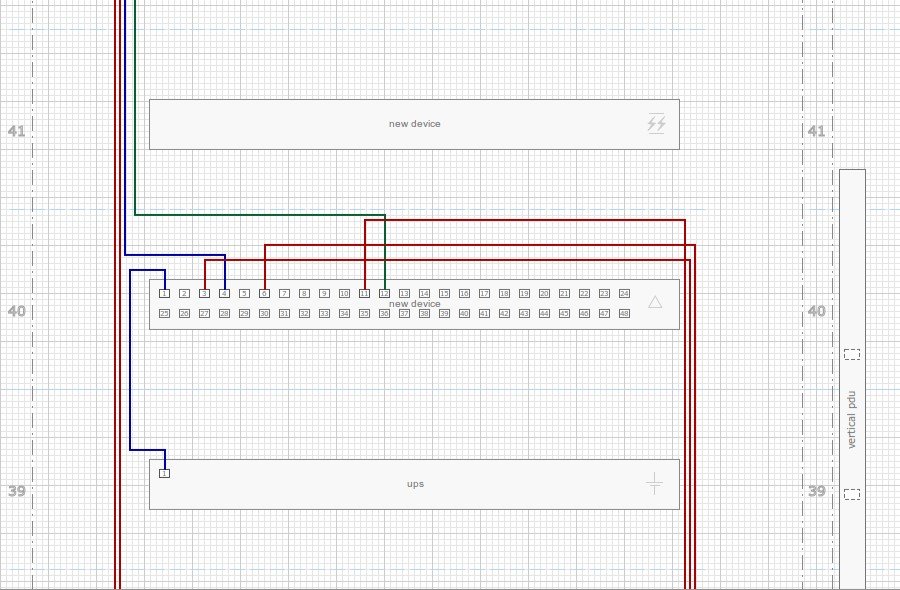This screenshot has height=590, width=900.
Task: Select the 'new device' label in U40
Action: point(414,304)
